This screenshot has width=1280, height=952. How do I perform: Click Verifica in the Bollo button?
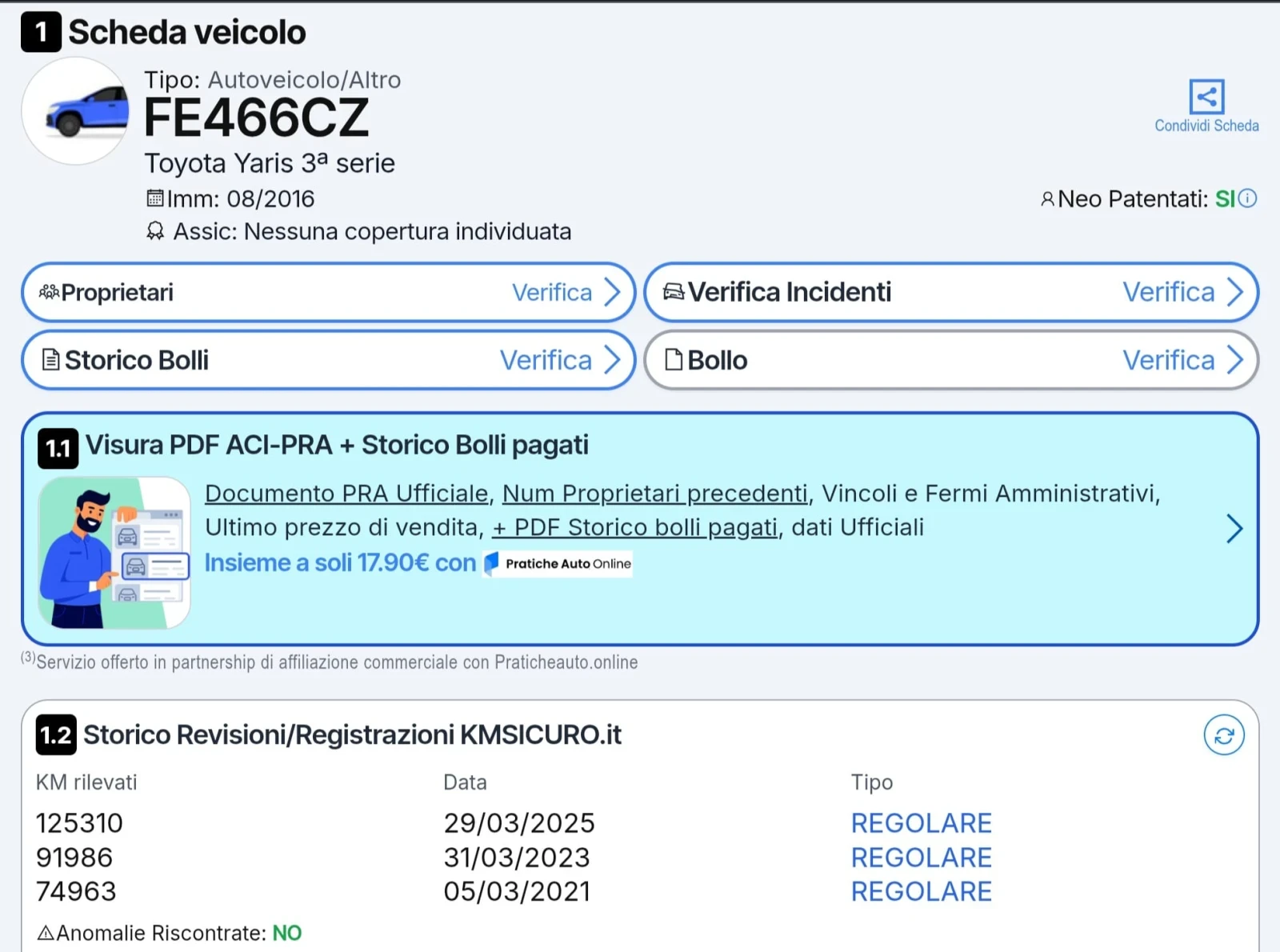[x=1169, y=360]
